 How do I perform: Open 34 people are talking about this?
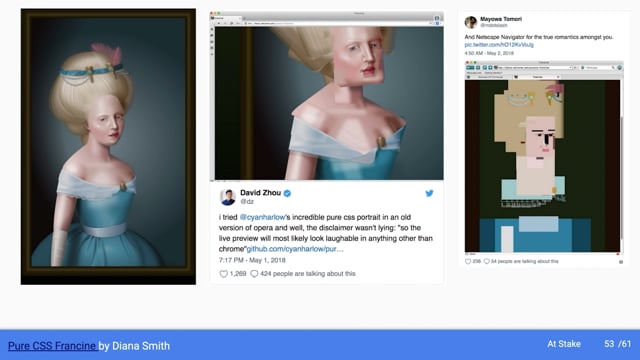pos(524,261)
